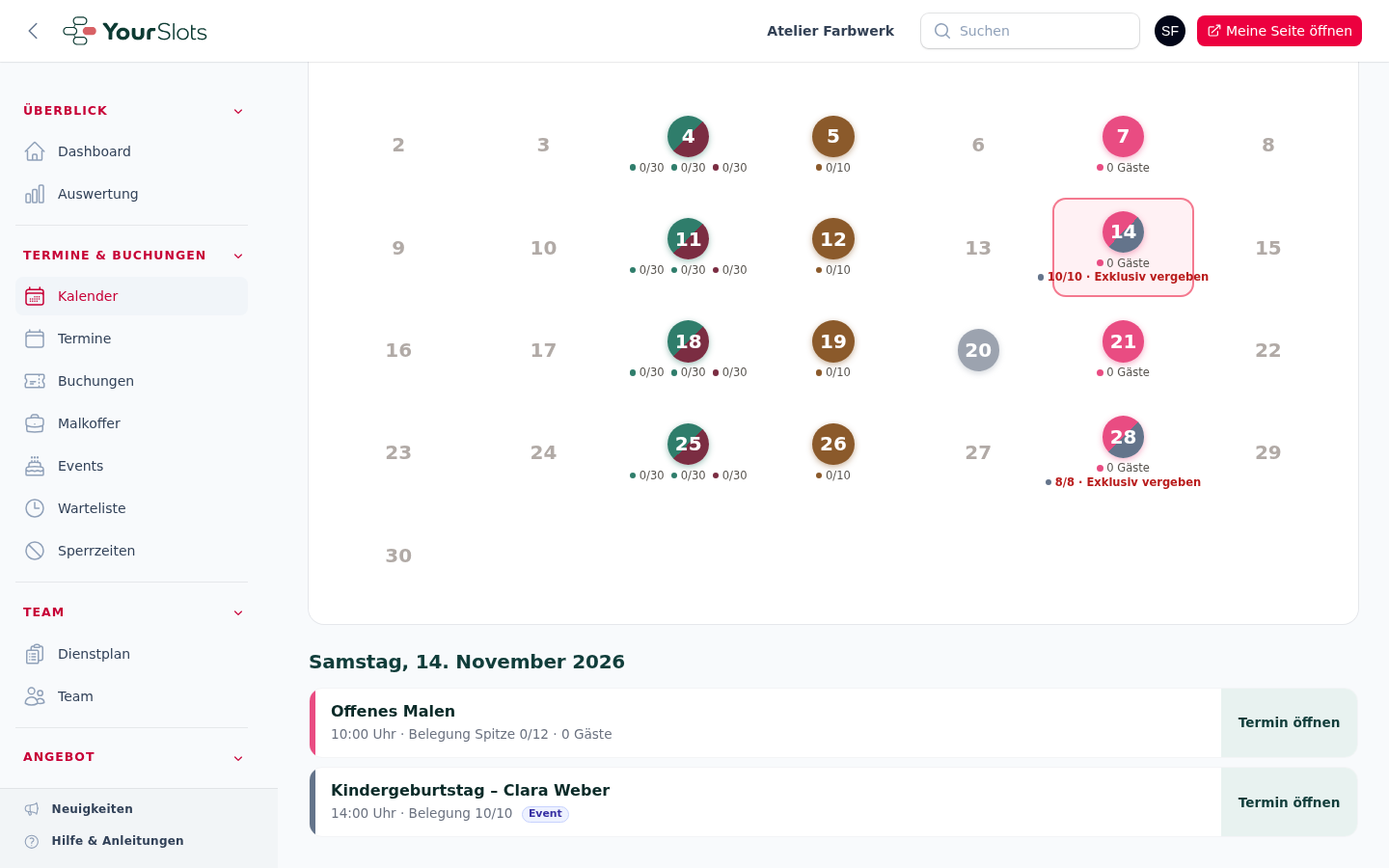
Task: Expand the ANGEBOT section chevron
Action: (x=238, y=758)
